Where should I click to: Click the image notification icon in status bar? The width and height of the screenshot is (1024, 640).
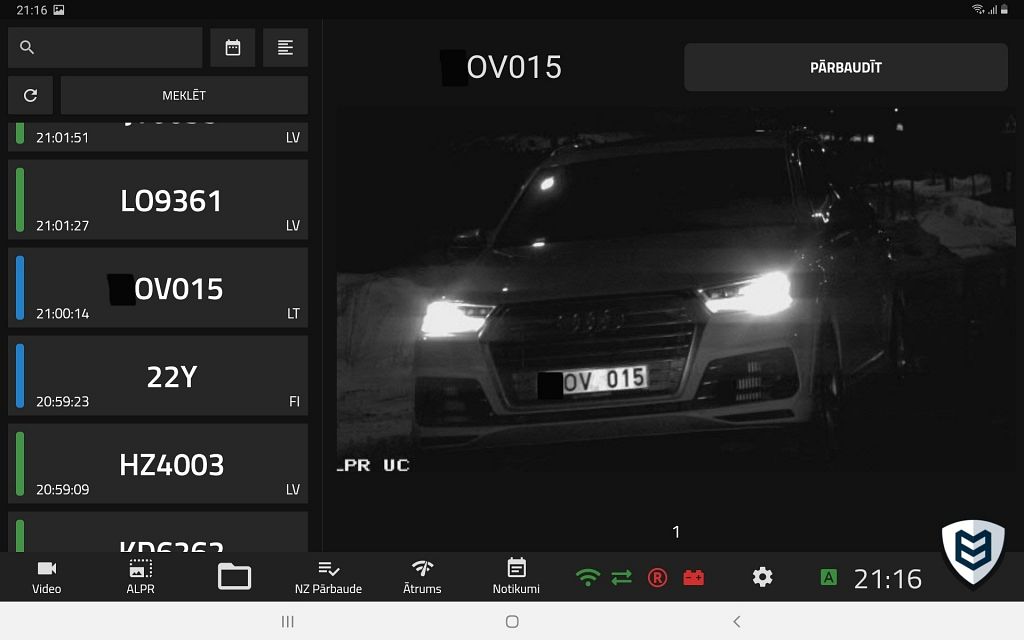[x=59, y=10]
